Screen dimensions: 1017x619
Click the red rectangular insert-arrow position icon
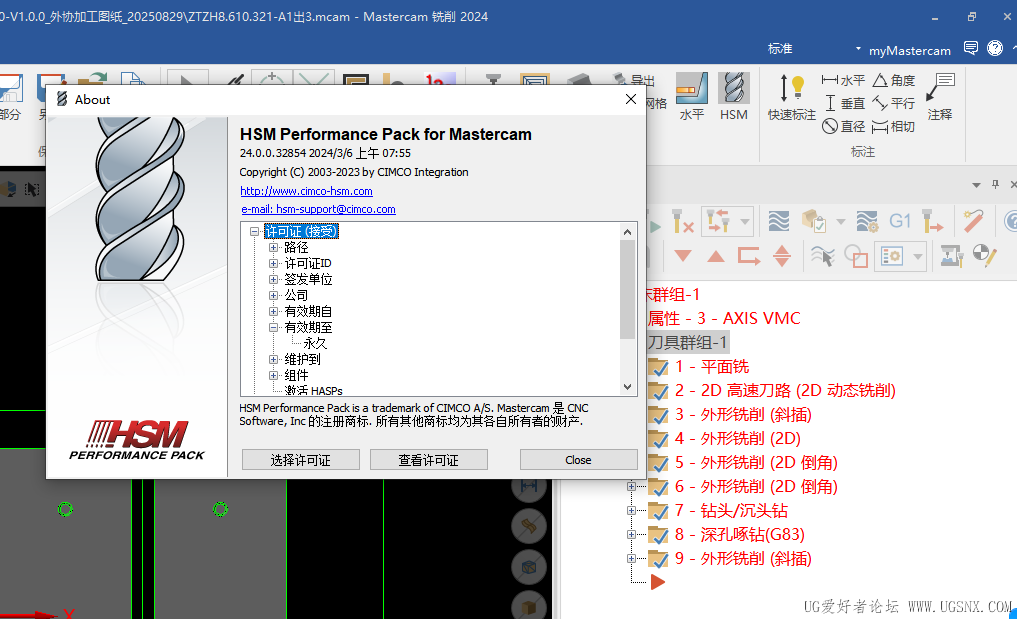coord(749,256)
